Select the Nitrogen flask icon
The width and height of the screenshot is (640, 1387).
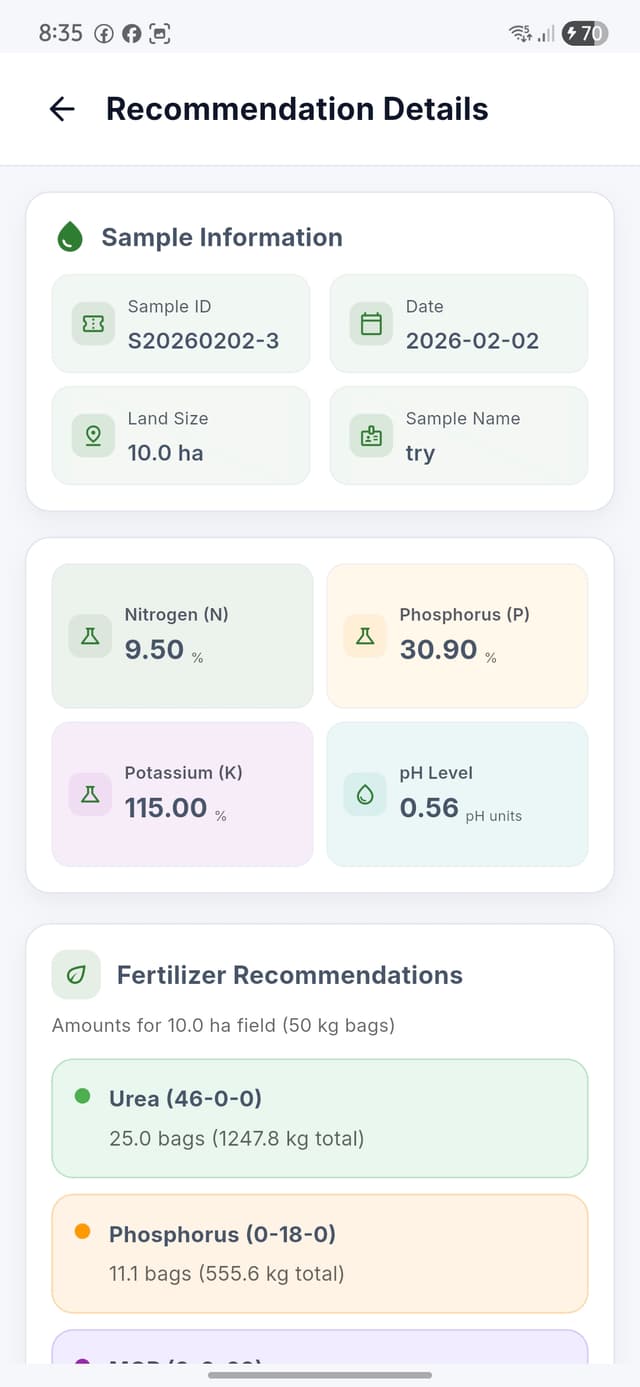coord(89,635)
